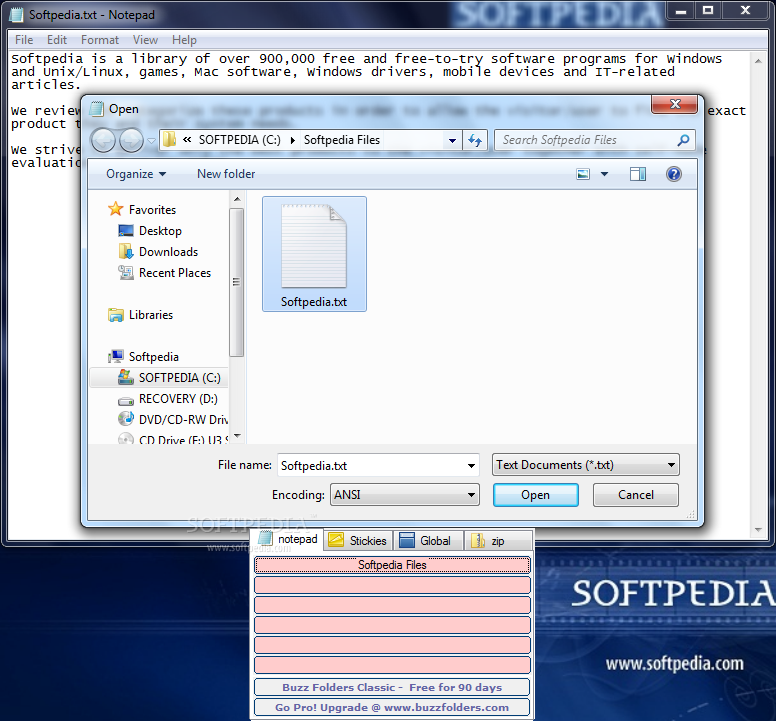
Task: Click the Downloads folder icon
Action: (126, 251)
